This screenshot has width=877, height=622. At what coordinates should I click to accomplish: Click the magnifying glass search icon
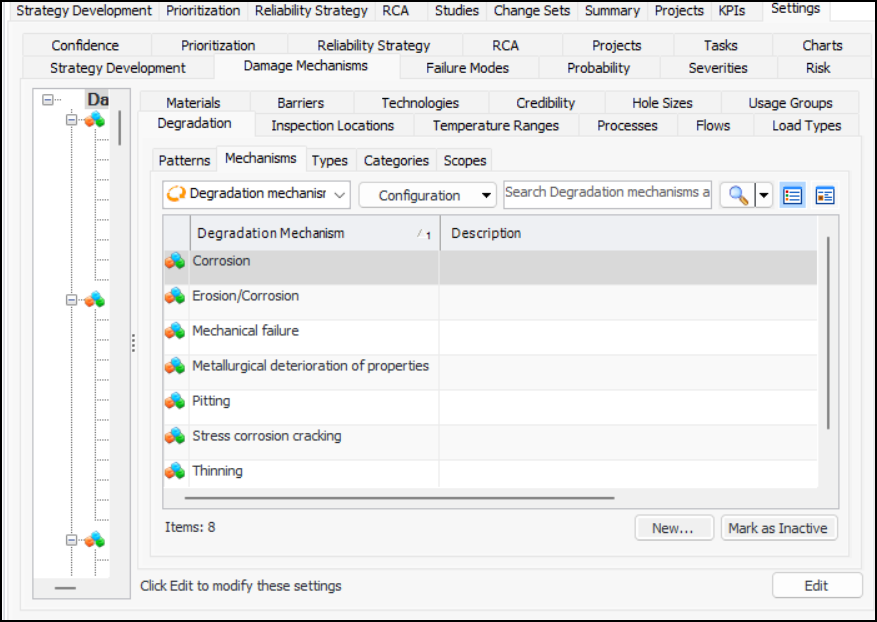click(738, 195)
